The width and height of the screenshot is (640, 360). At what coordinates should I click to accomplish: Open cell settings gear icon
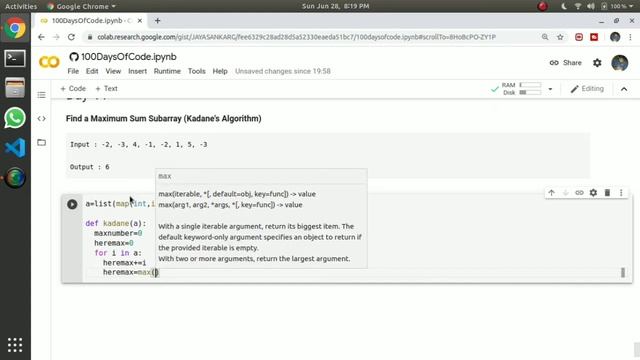(x=593, y=193)
